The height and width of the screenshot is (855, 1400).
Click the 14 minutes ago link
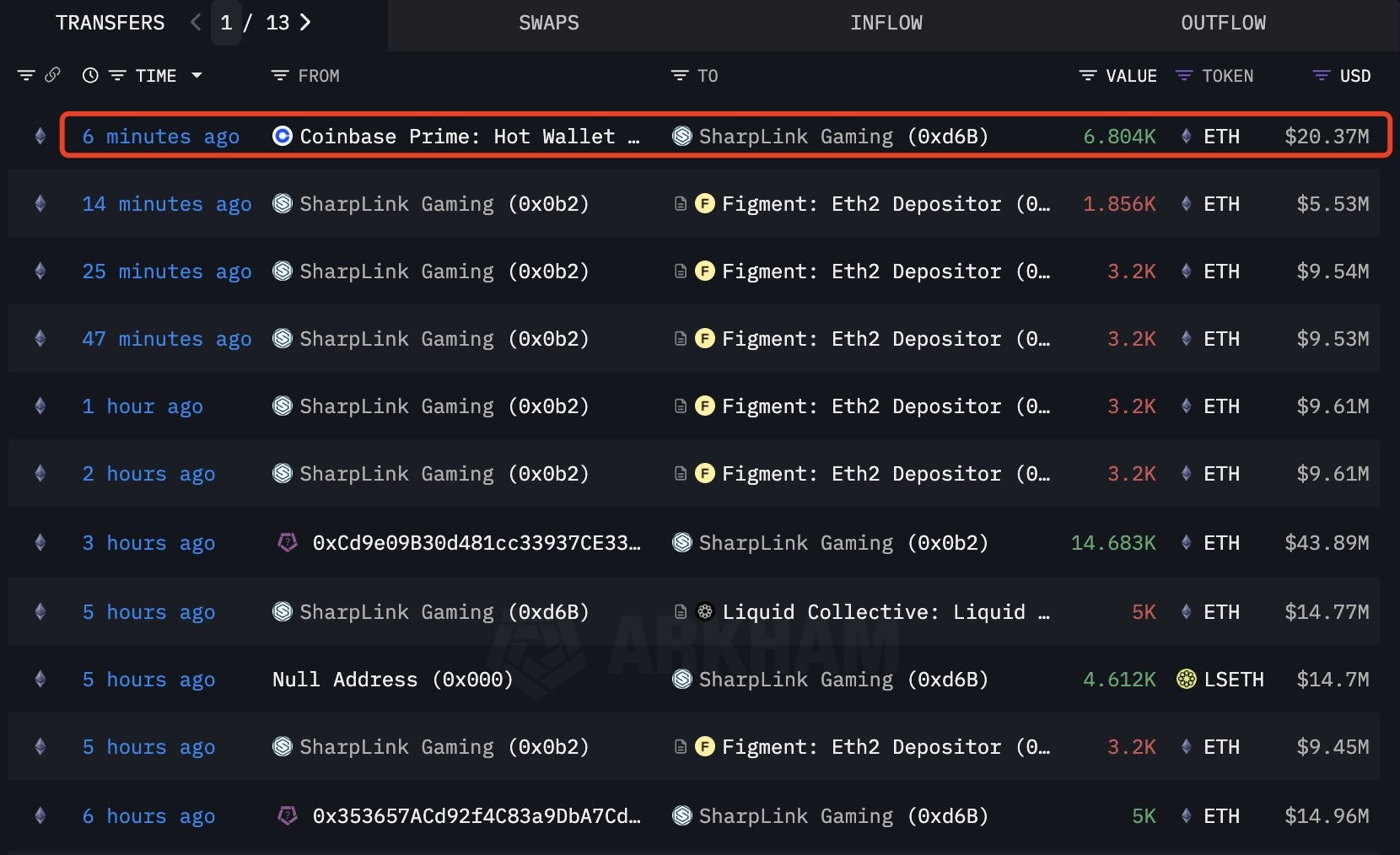coord(166,203)
